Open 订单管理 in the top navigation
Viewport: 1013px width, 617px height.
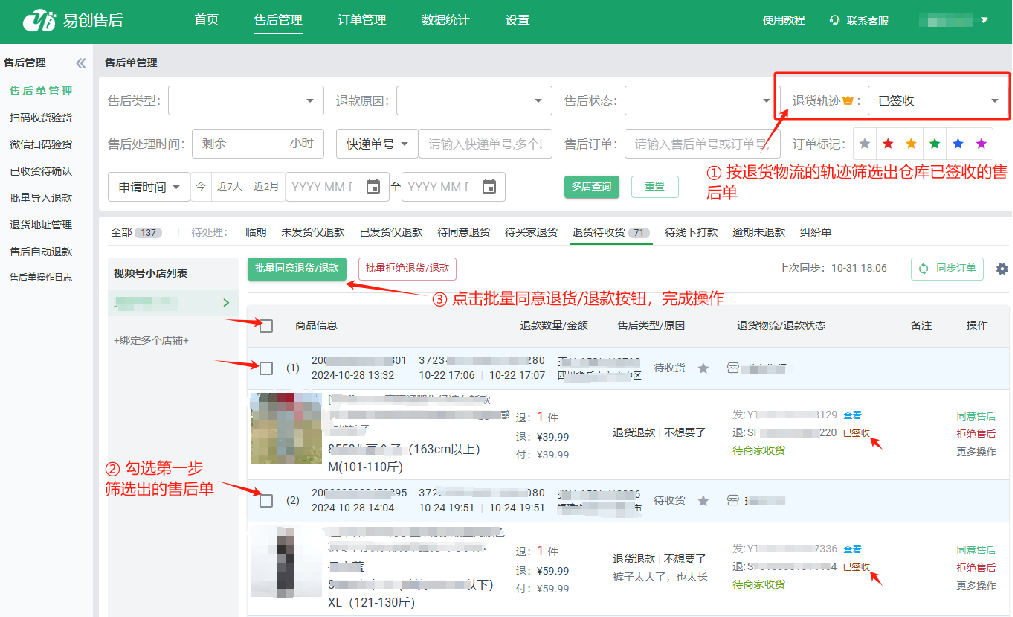click(x=361, y=20)
